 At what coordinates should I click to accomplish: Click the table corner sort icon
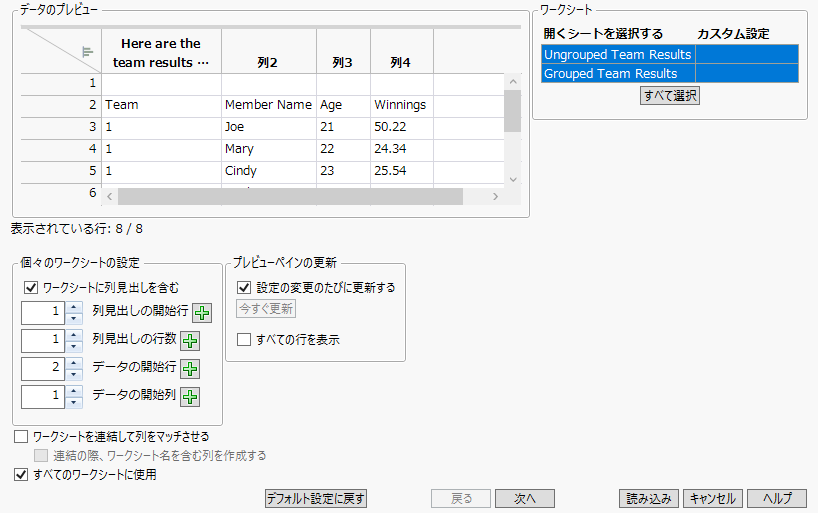(87, 51)
